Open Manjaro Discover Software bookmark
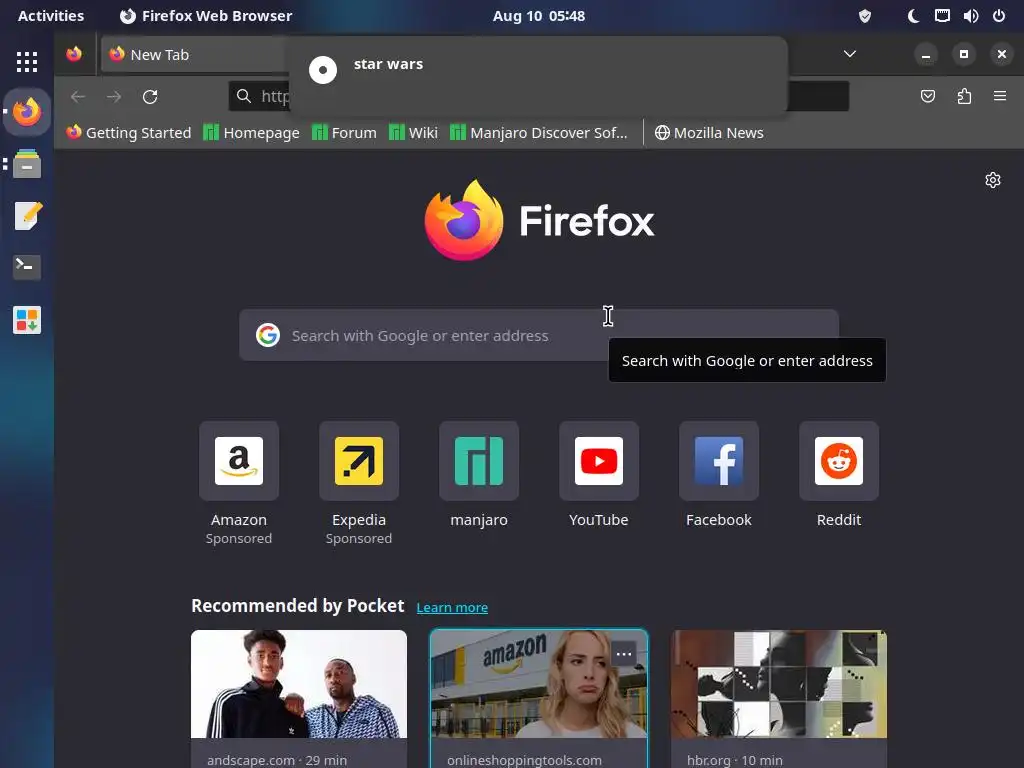The image size is (1024, 768). tap(539, 133)
